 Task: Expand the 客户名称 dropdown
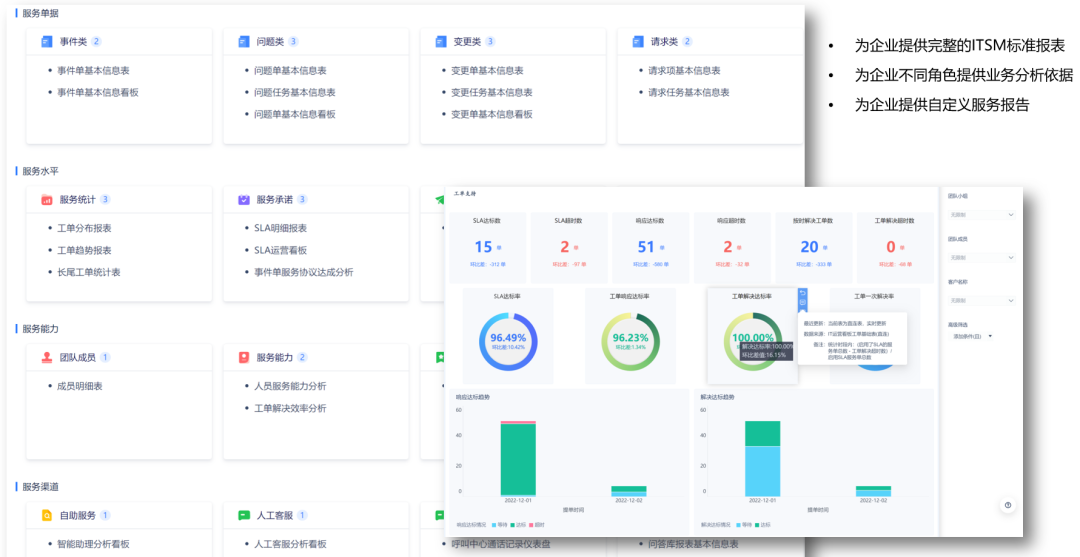click(980, 300)
